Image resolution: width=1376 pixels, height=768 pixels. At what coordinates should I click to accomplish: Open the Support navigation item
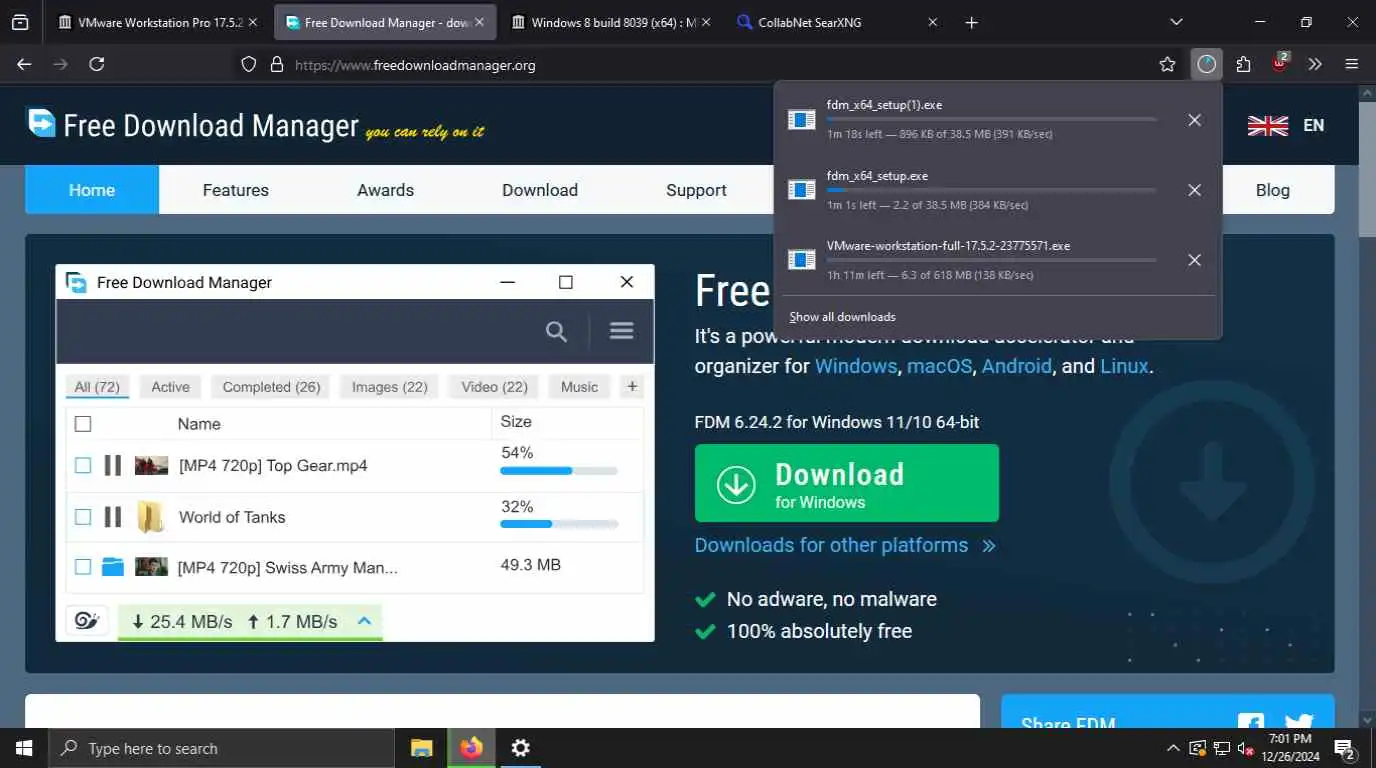[696, 190]
